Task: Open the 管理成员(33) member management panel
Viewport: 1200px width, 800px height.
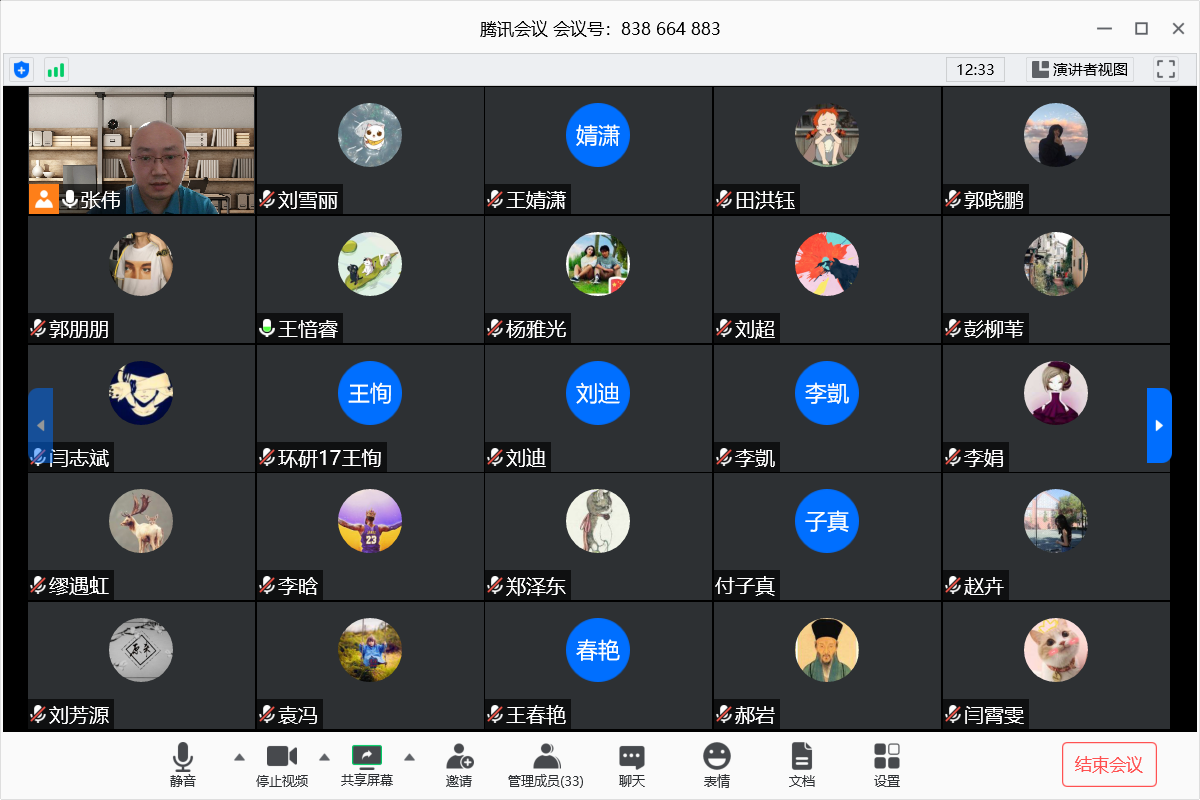Action: point(545,765)
